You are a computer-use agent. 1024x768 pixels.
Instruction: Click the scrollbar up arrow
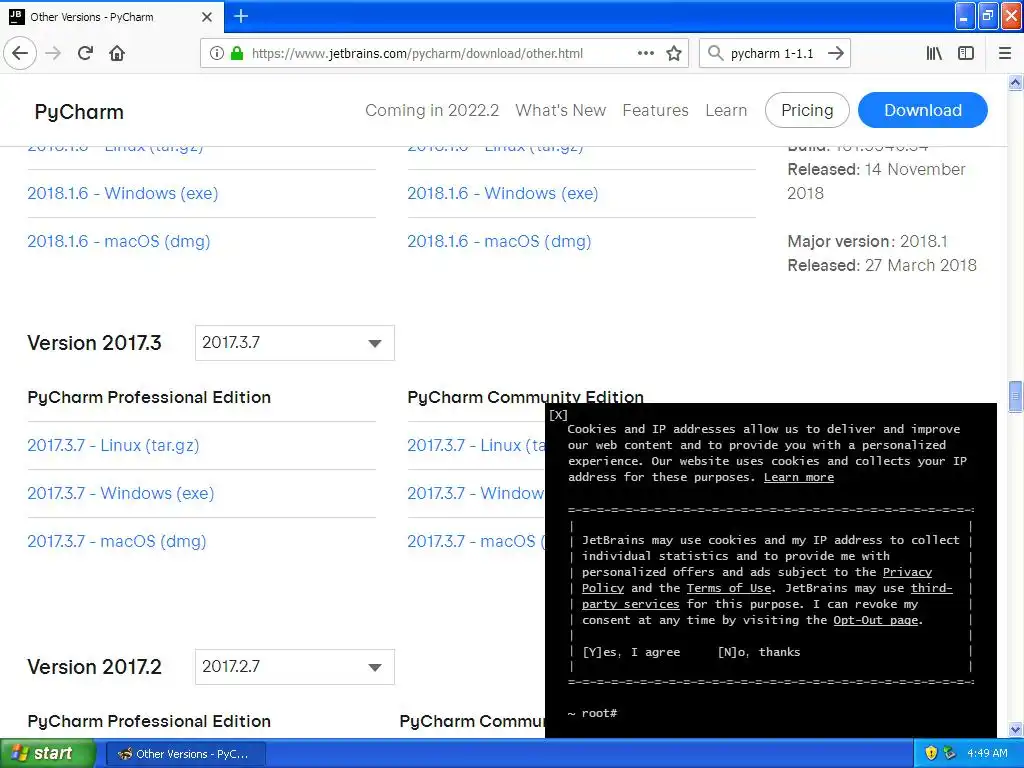coord(1015,82)
